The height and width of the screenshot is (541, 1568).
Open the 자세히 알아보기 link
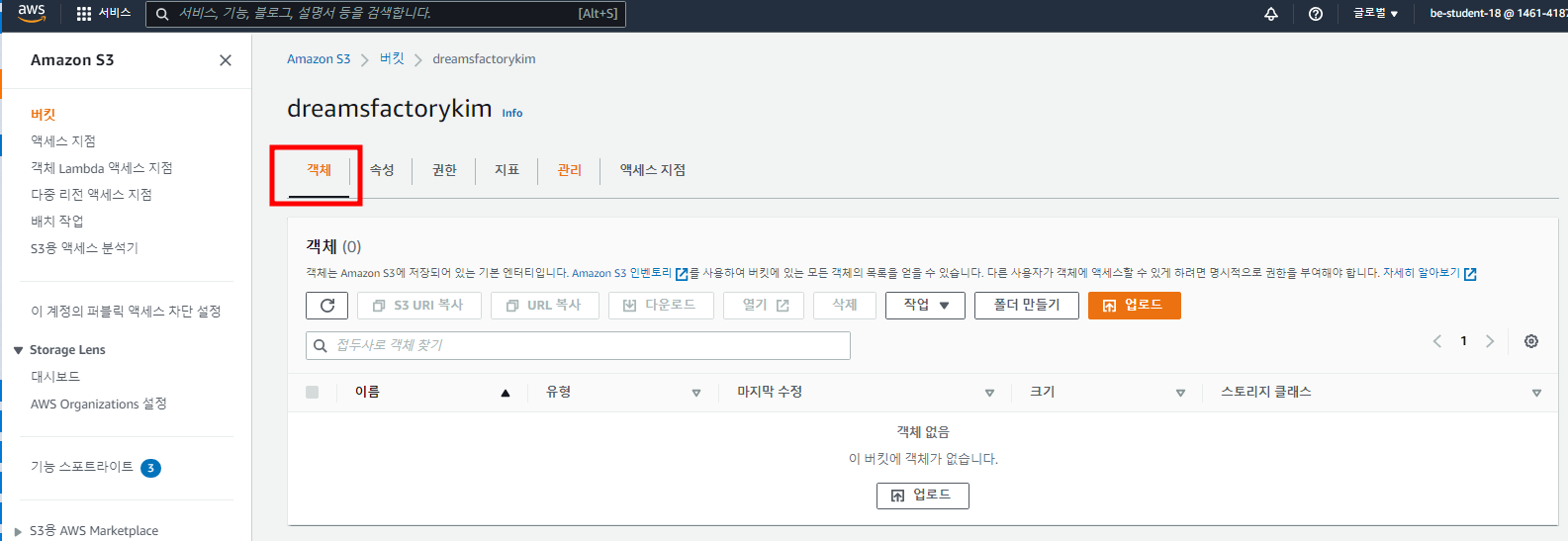click(1430, 273)
